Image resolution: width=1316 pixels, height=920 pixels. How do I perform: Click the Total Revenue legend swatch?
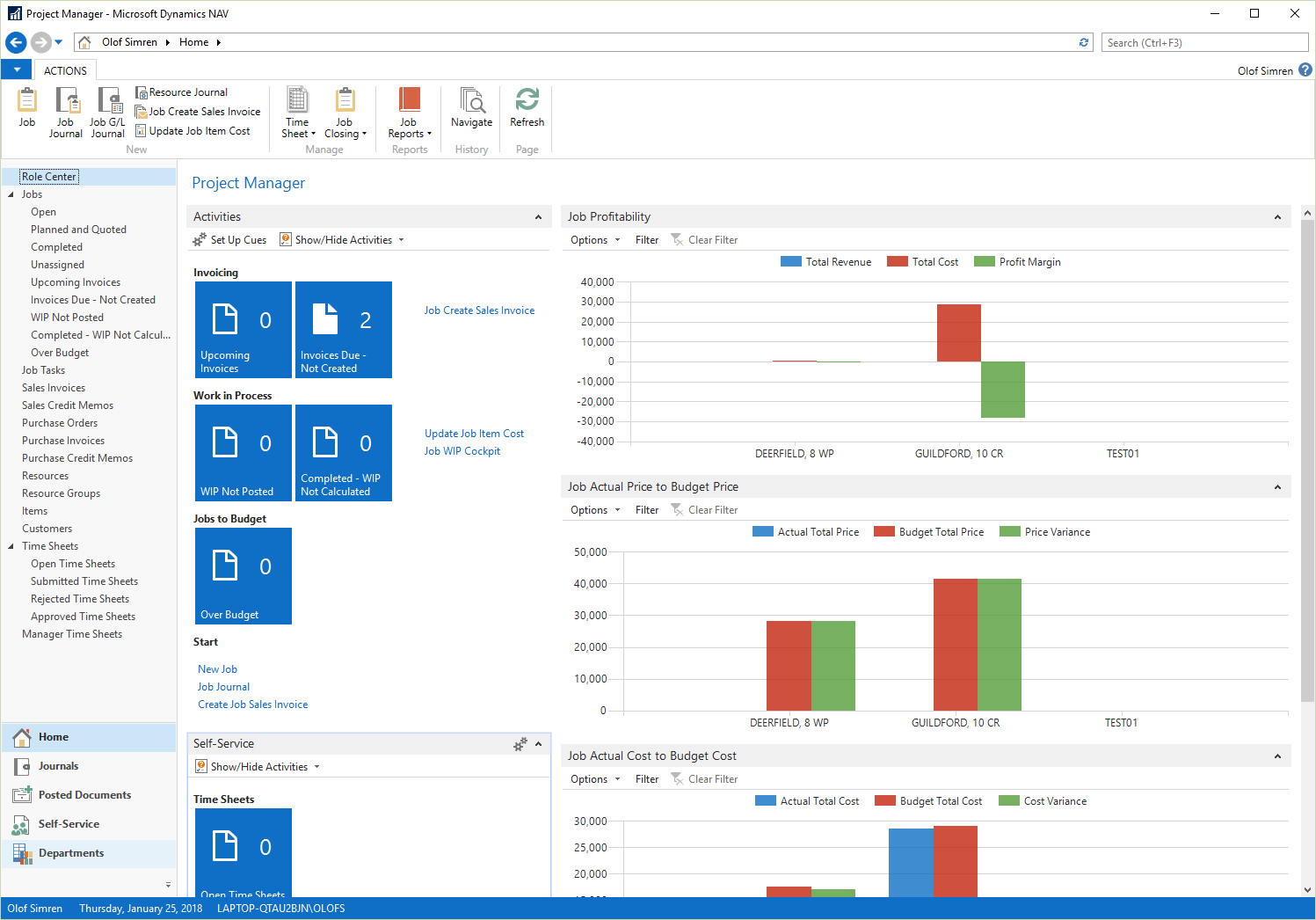(x=790, y=262)
